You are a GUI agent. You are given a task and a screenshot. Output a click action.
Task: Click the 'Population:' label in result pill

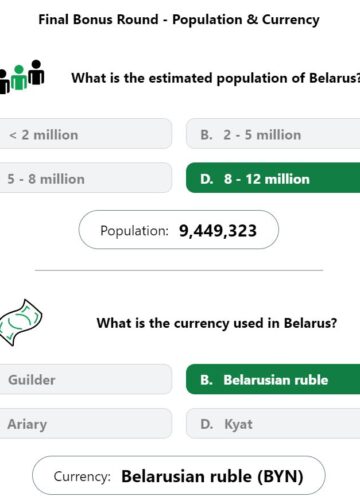point(134,231)
